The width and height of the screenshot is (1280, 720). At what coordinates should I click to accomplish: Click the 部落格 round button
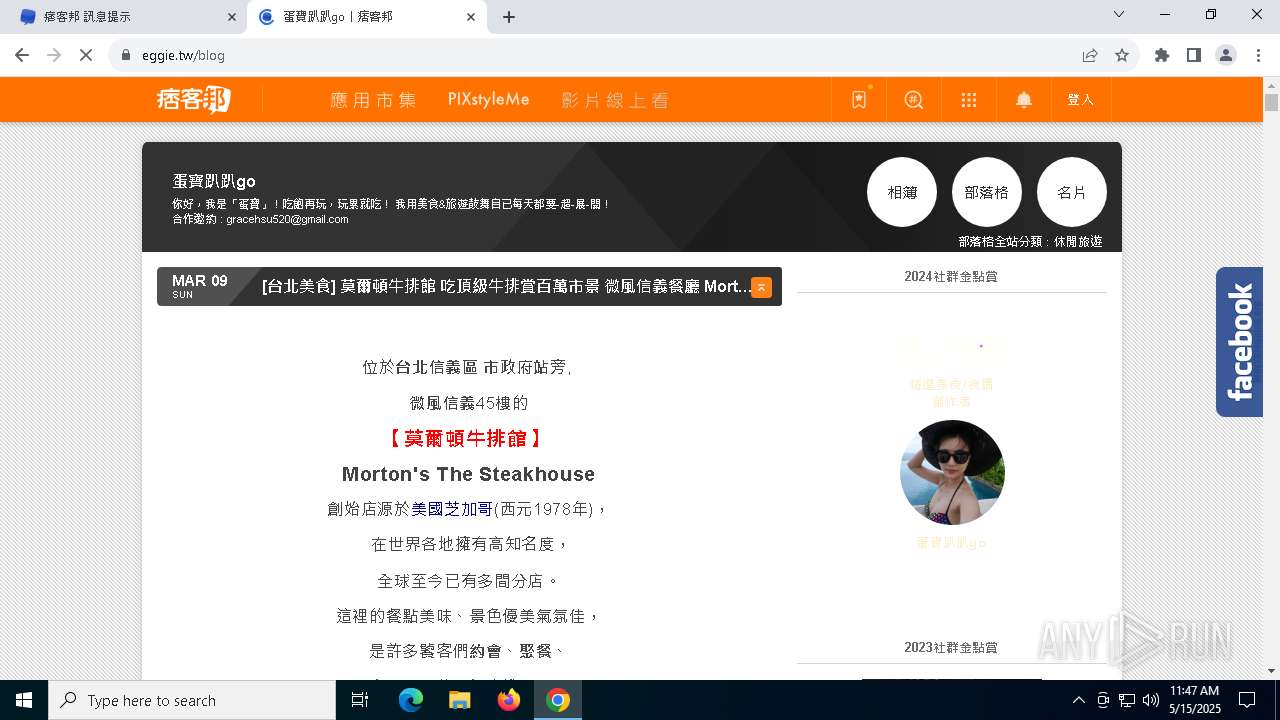pyautogui.click(x=987, y=192)
